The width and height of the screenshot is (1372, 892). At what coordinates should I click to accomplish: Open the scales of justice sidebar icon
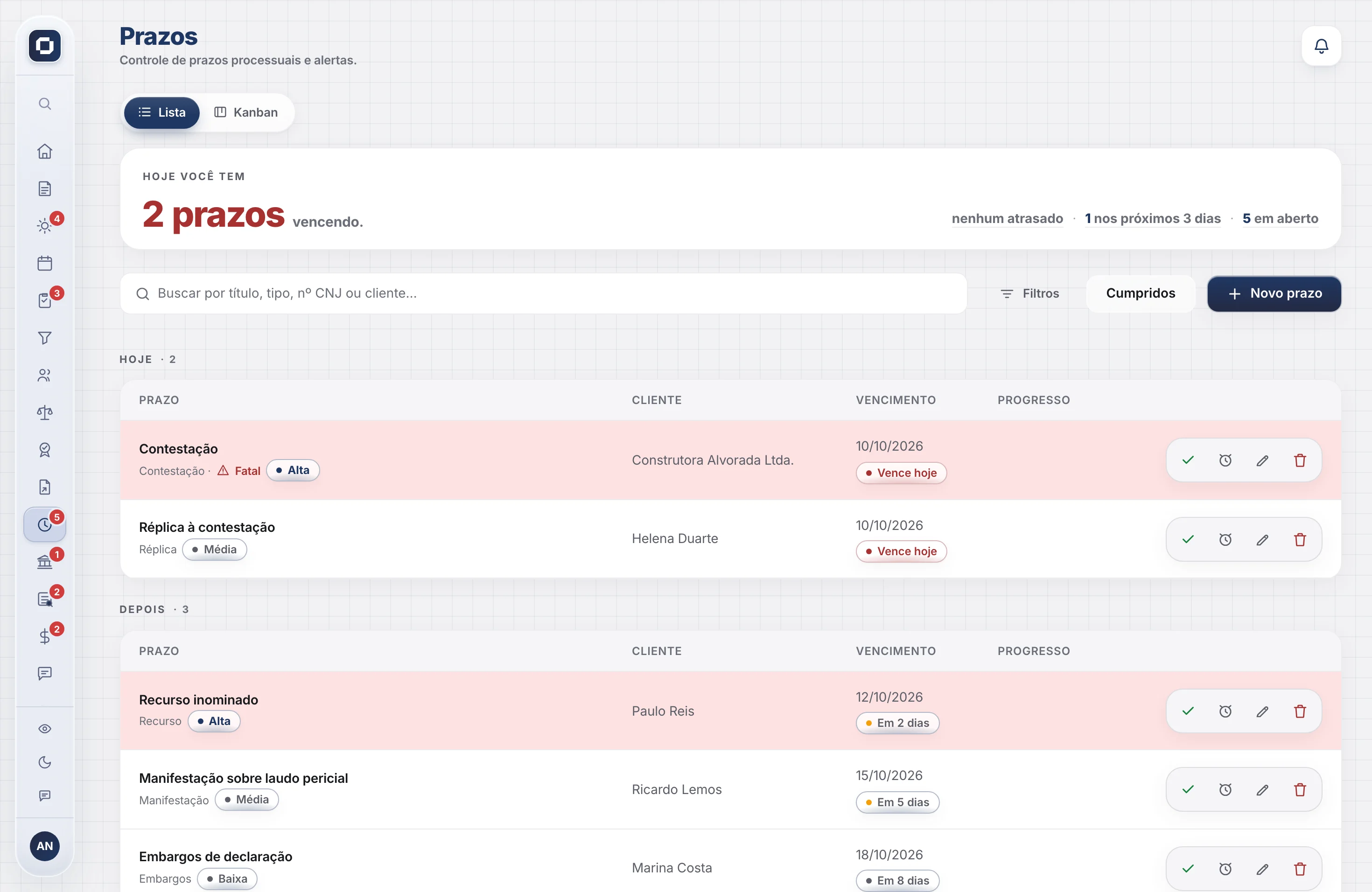point(45,412)
